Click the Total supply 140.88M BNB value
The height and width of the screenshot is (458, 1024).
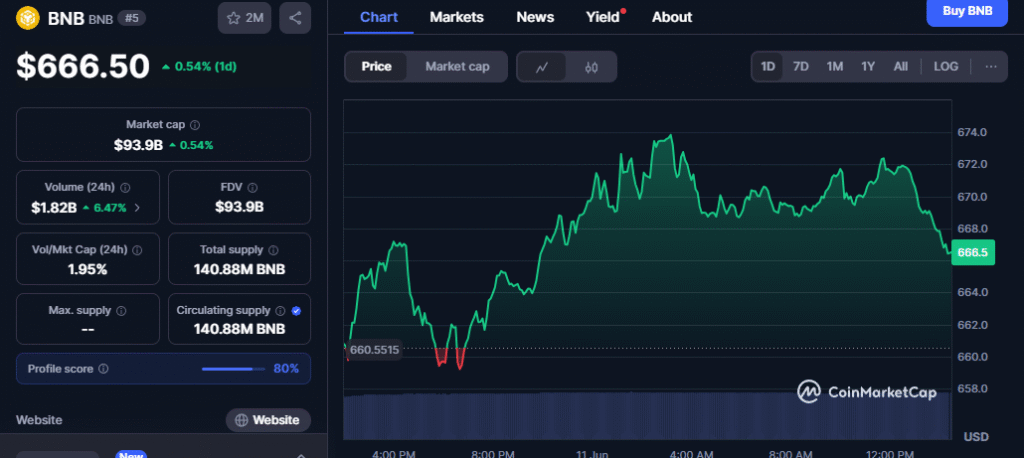point(239,269)
